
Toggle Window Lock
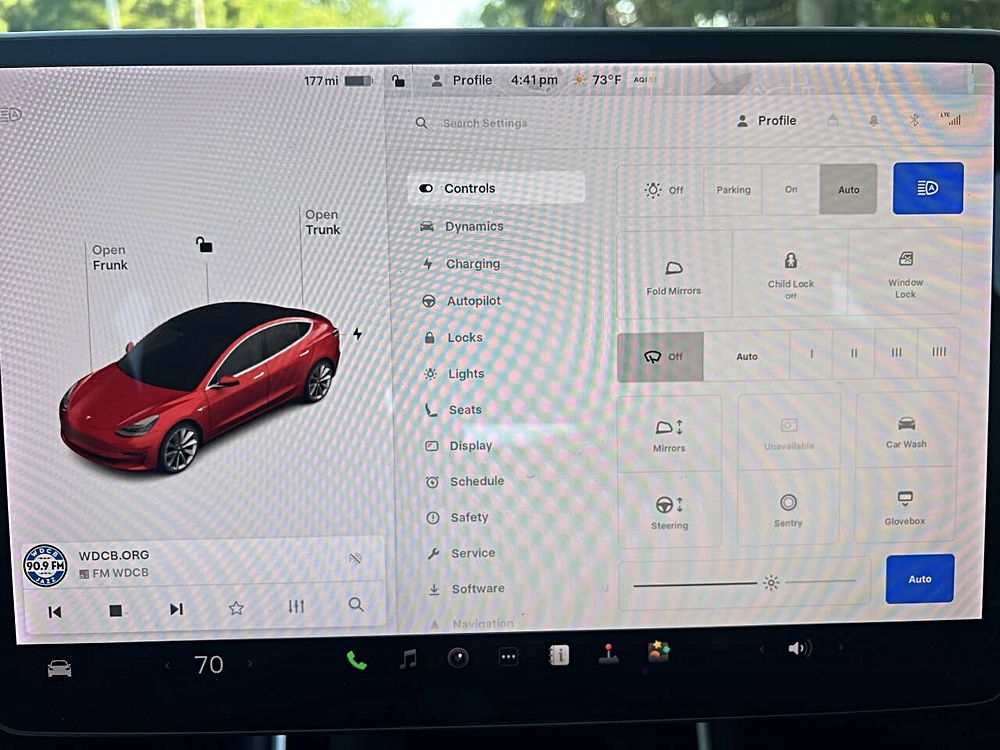905,272
